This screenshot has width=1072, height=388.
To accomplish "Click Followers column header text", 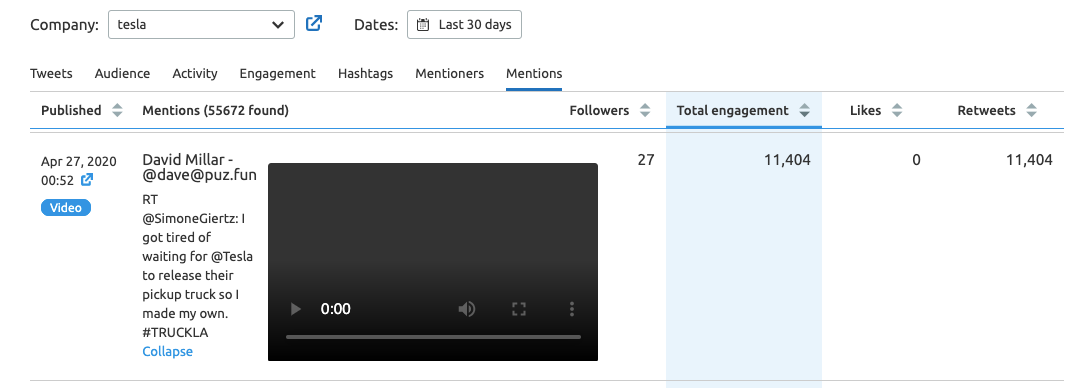I will [599, 111].
